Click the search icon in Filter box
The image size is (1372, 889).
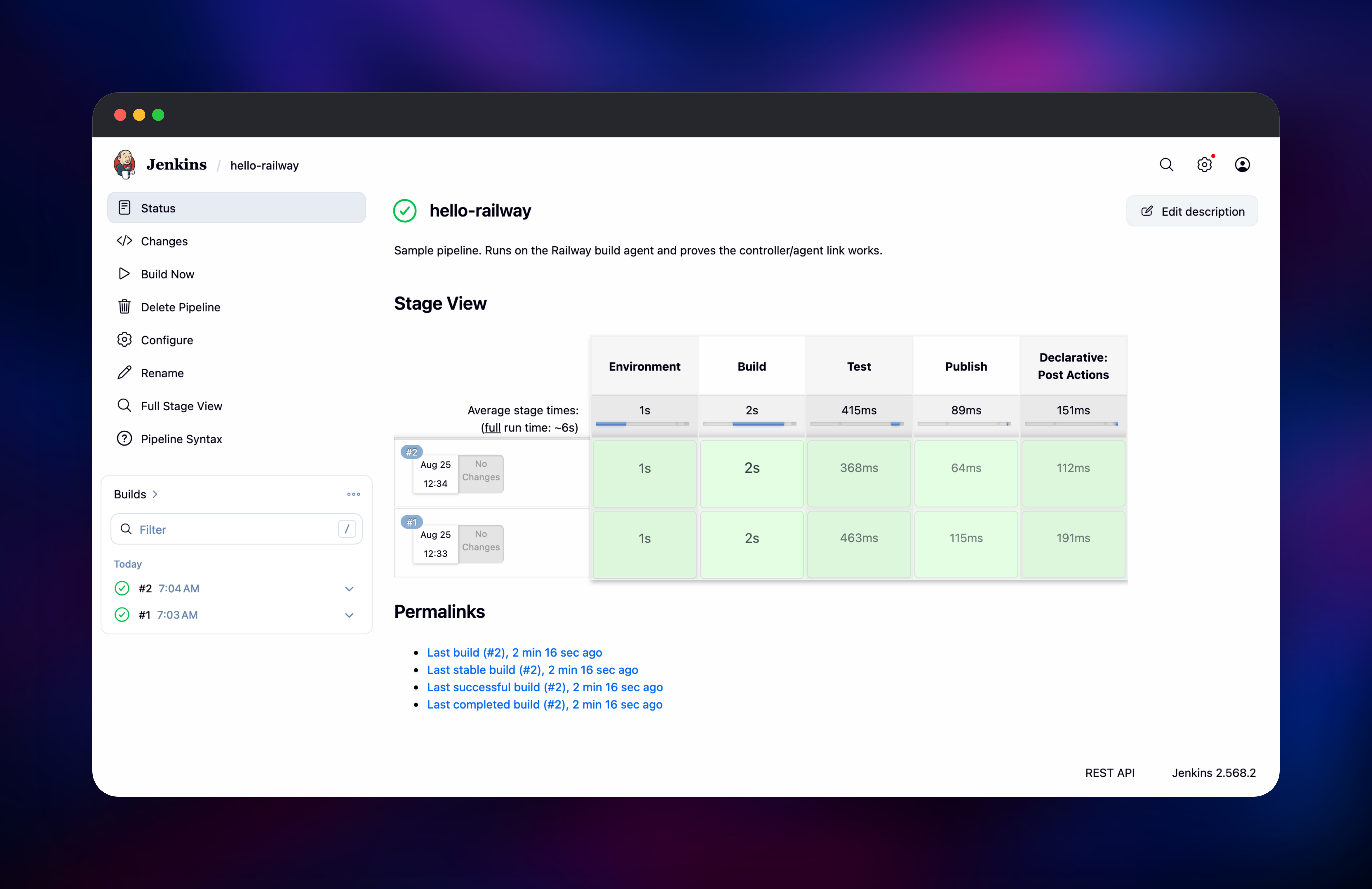pos(126,529)
